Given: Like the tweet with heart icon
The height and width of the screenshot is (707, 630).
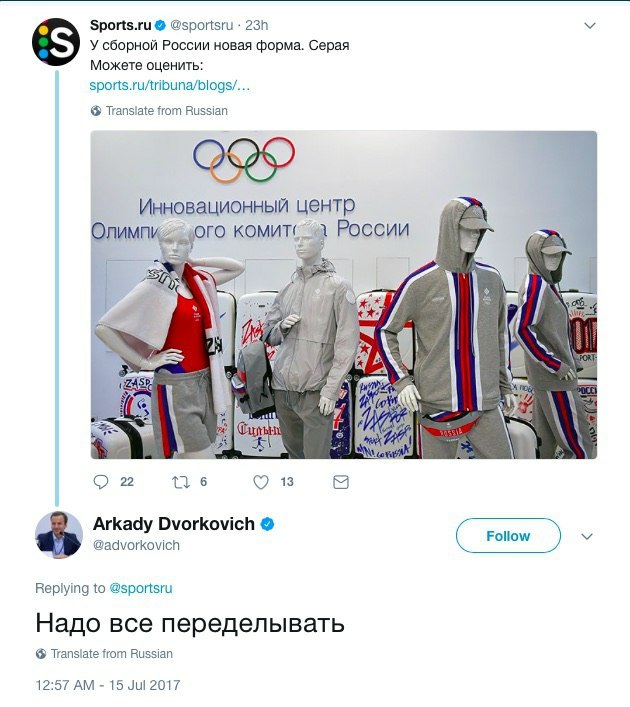Looking at the screenshot, I should pos(261,482).
